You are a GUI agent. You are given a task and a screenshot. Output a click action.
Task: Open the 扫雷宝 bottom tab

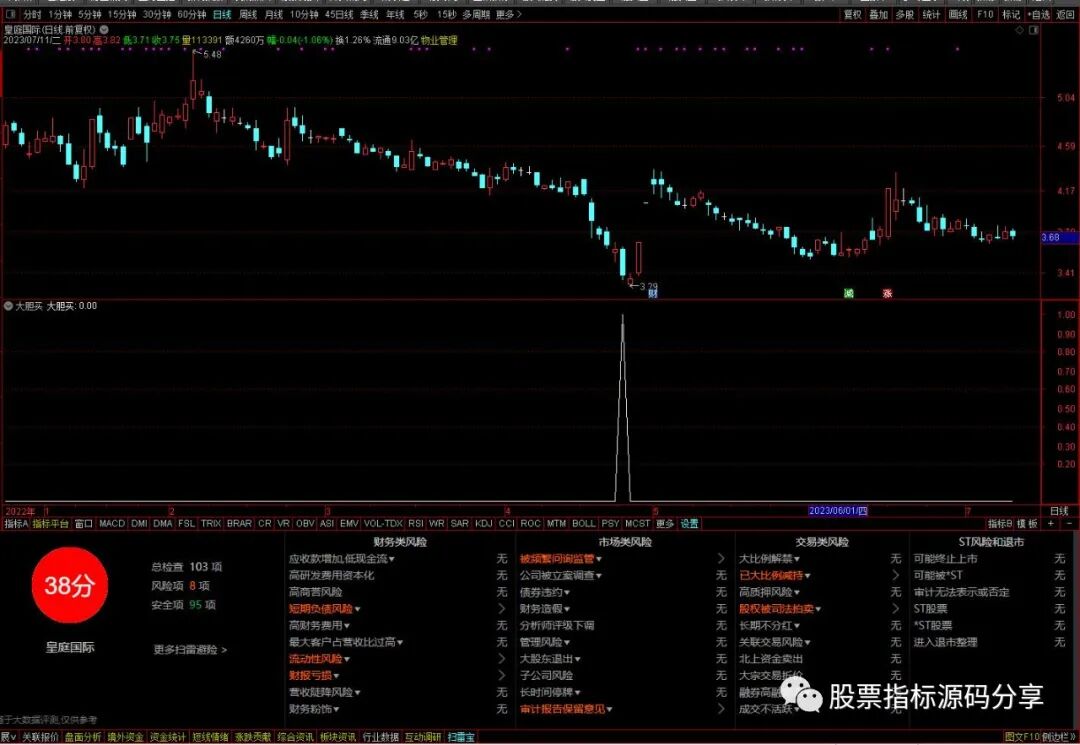[x=461, y=737]
